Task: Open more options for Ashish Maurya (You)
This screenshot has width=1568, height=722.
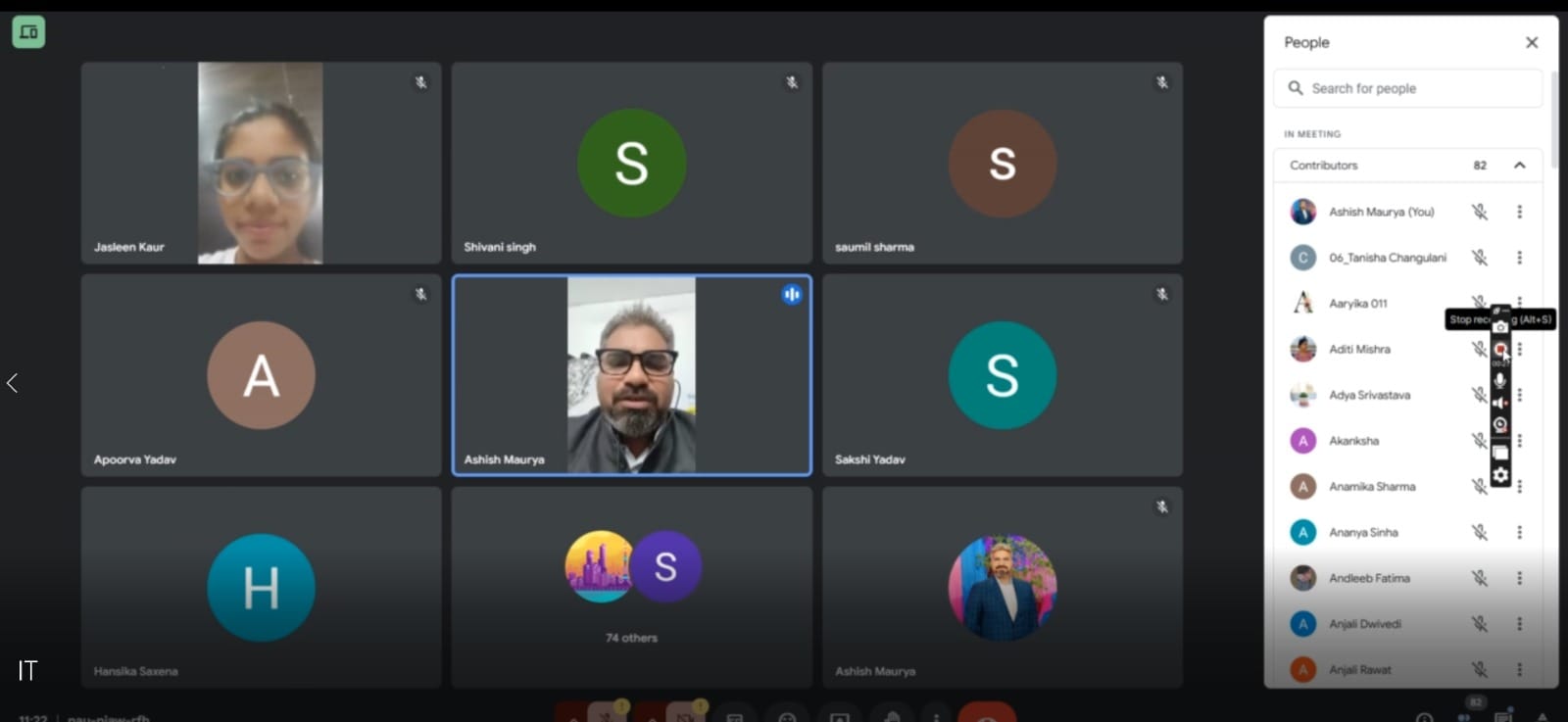Action: pos(1519,212)
